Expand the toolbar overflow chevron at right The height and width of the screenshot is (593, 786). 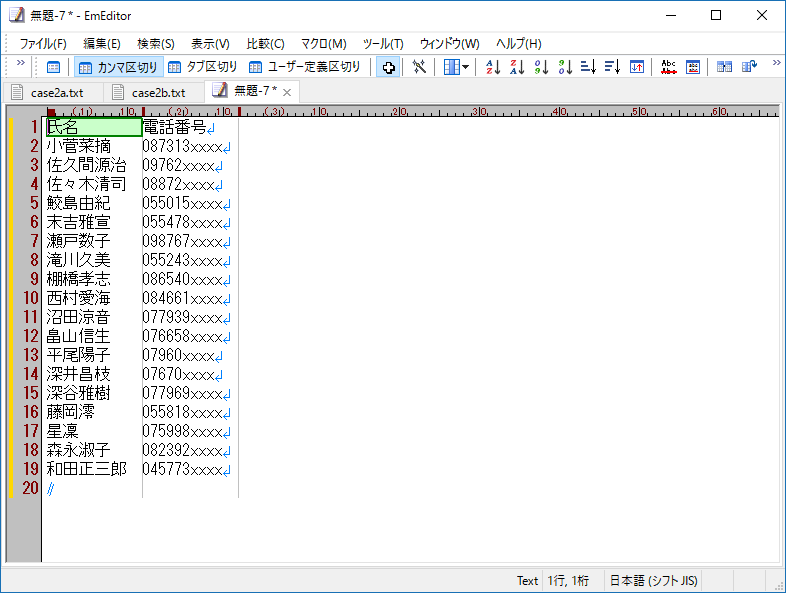tap(776, 62)
